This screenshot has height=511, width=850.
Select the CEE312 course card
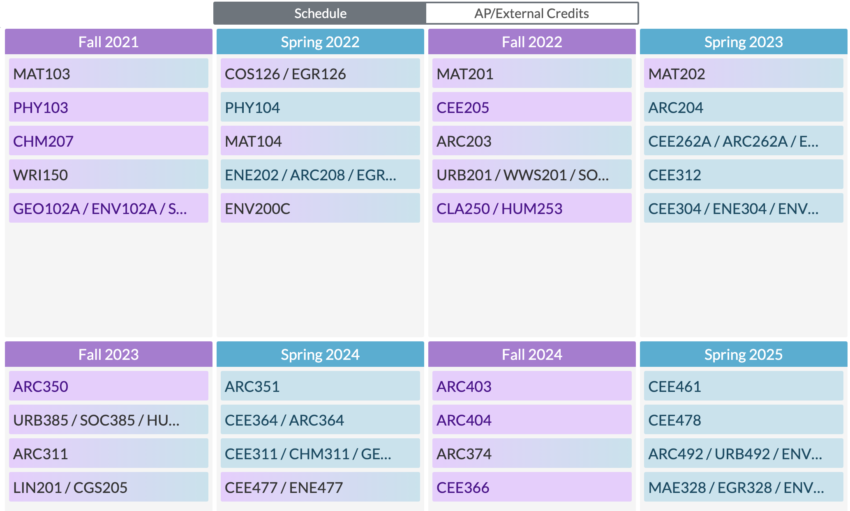[x=743, y=175]
